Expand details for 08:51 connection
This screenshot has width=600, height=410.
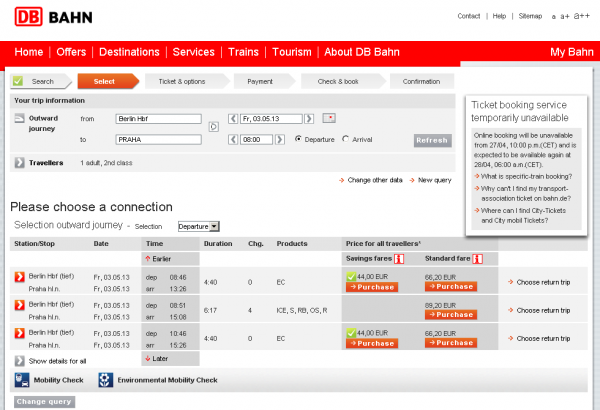pos(20,305)
